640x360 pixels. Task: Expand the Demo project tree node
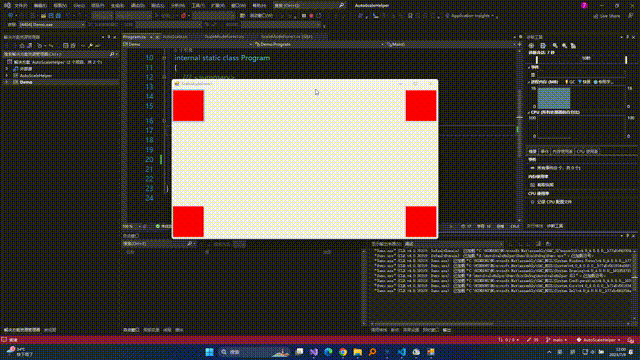coord(7,82)
